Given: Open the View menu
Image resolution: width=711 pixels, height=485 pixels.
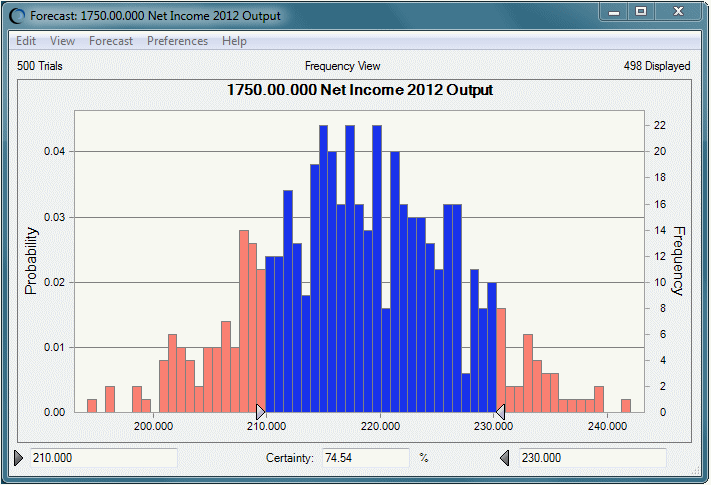Looking at the screenshot, I should coord(62,41).
